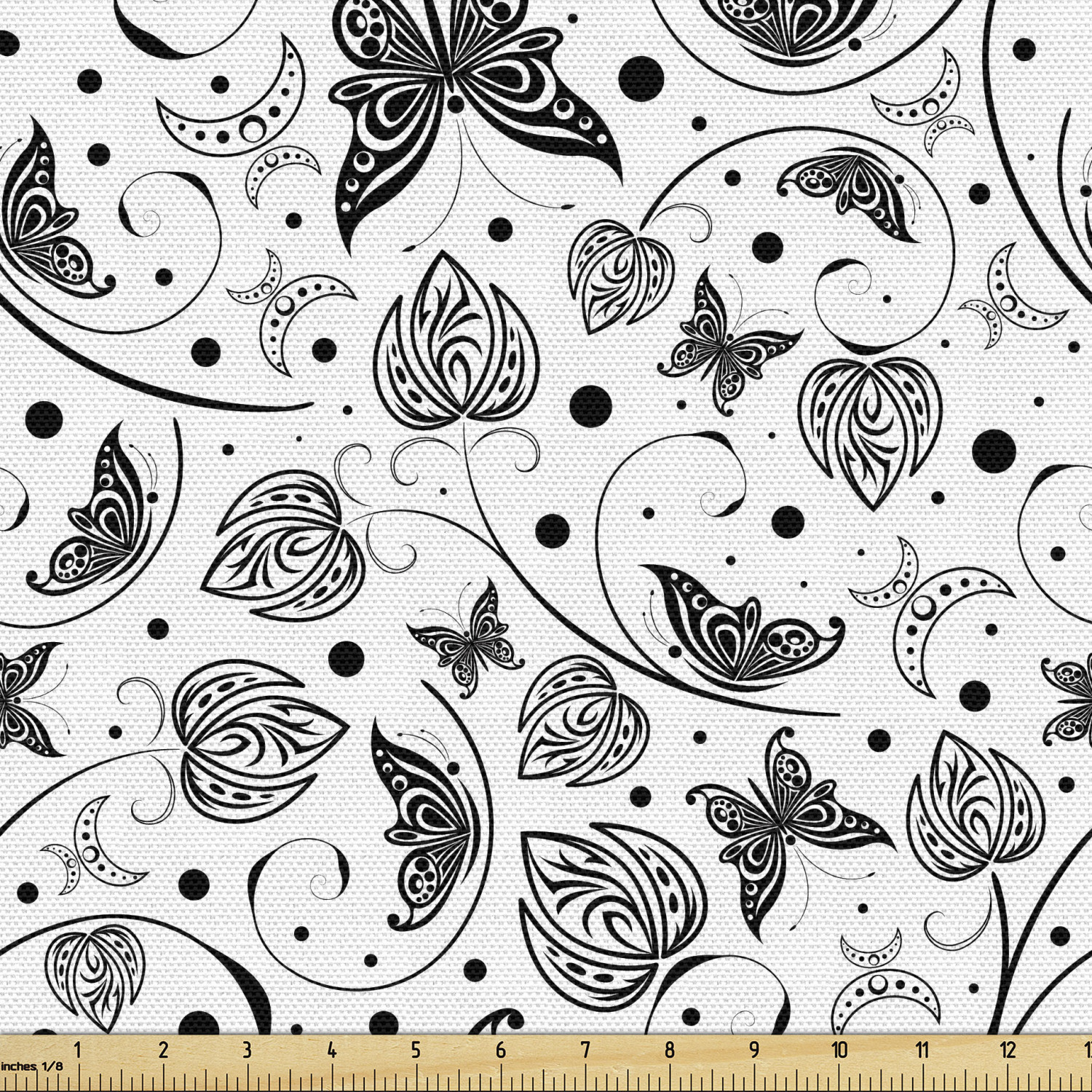
Task: Click the number 6 on the ruler
Action: [x=501, y=1050]
